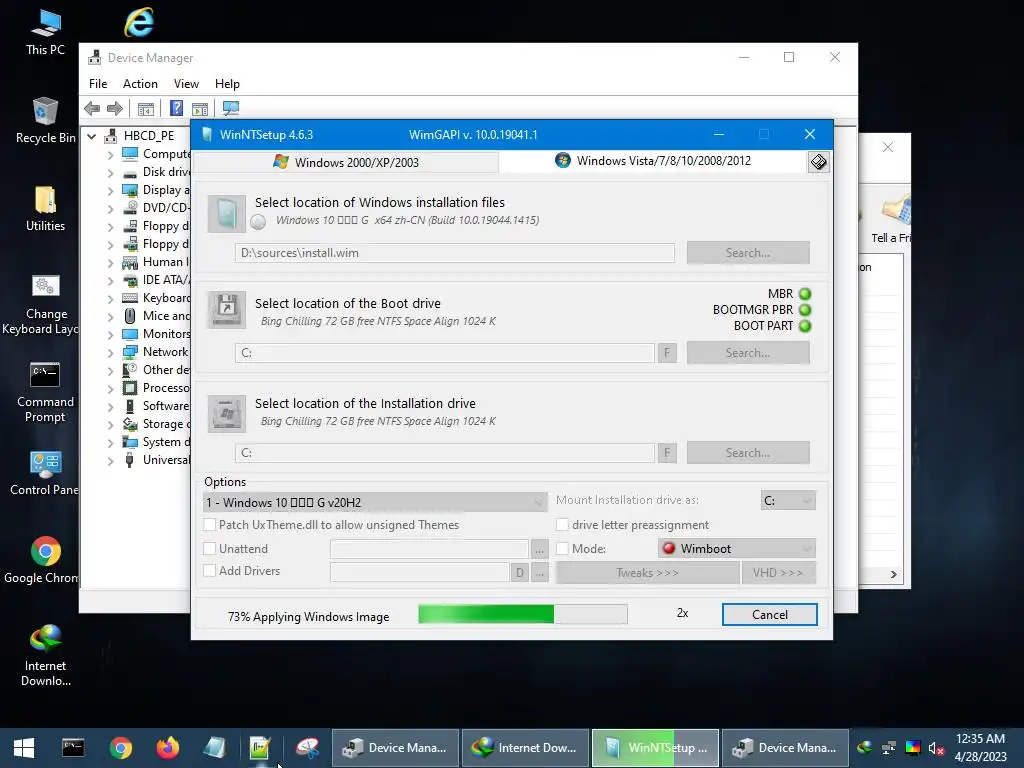The width and height of the screenshot is (1024, 768).
Task: Click F format button beside Boot drive
Action: click(x=667, y=353)
